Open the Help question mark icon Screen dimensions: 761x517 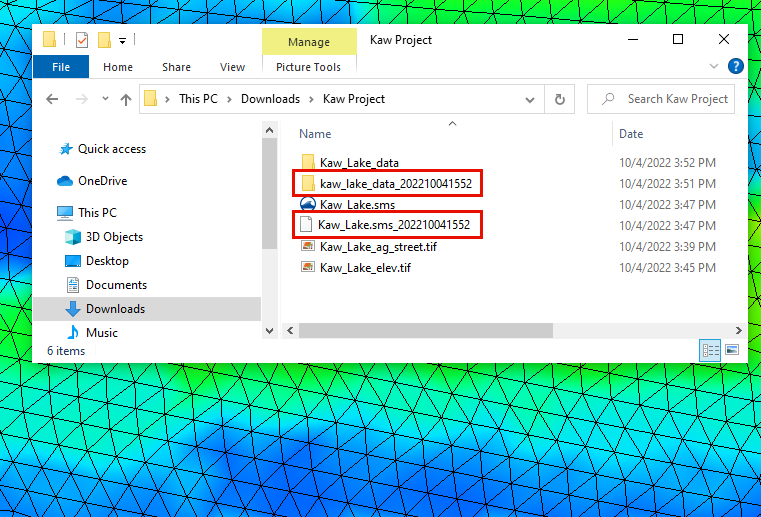pos(736,66)
